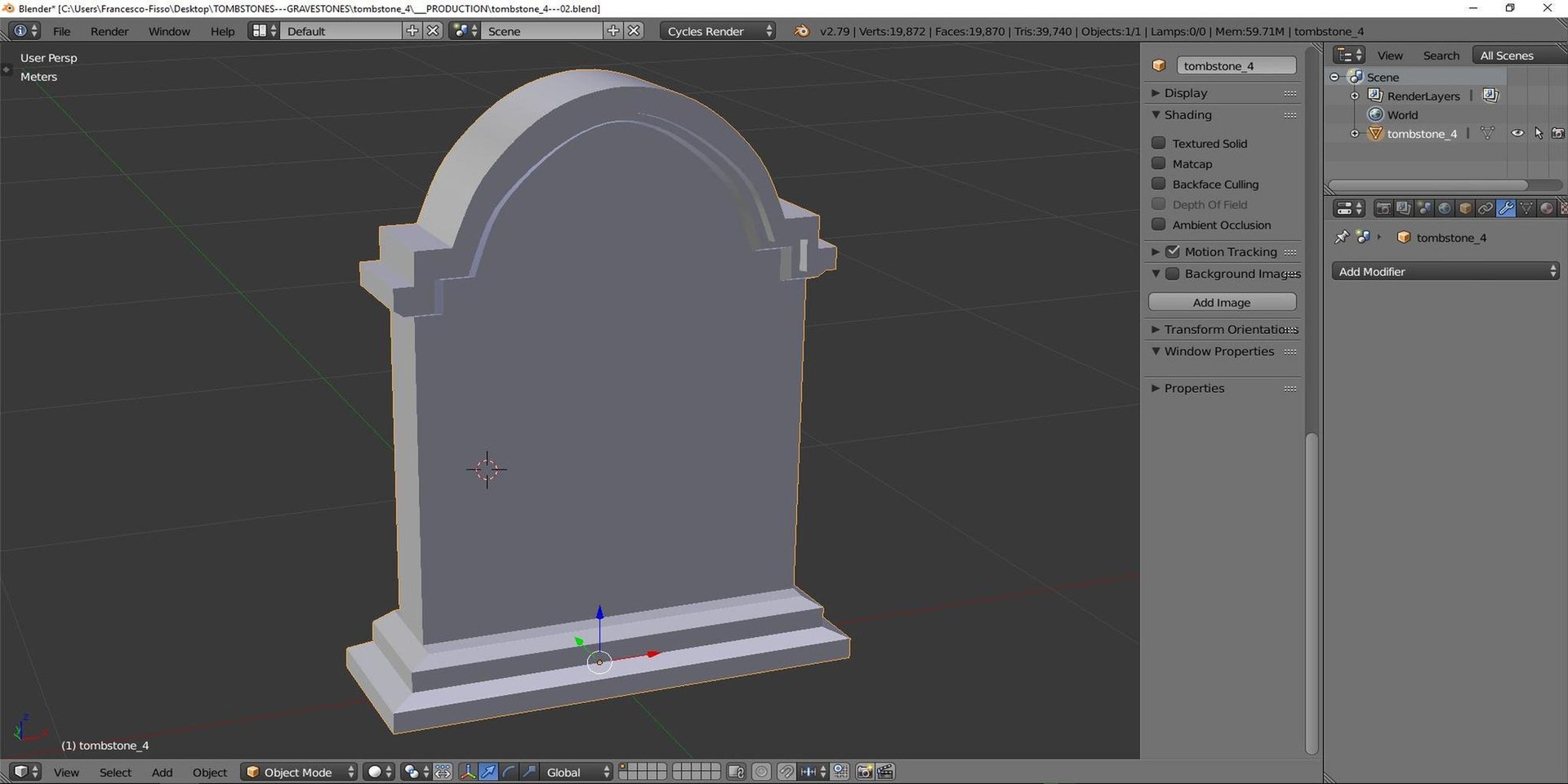Click the OpenGL render image camera icon
The height and width of the screenshot is (784, 1568).
click(x=864, y=772)
